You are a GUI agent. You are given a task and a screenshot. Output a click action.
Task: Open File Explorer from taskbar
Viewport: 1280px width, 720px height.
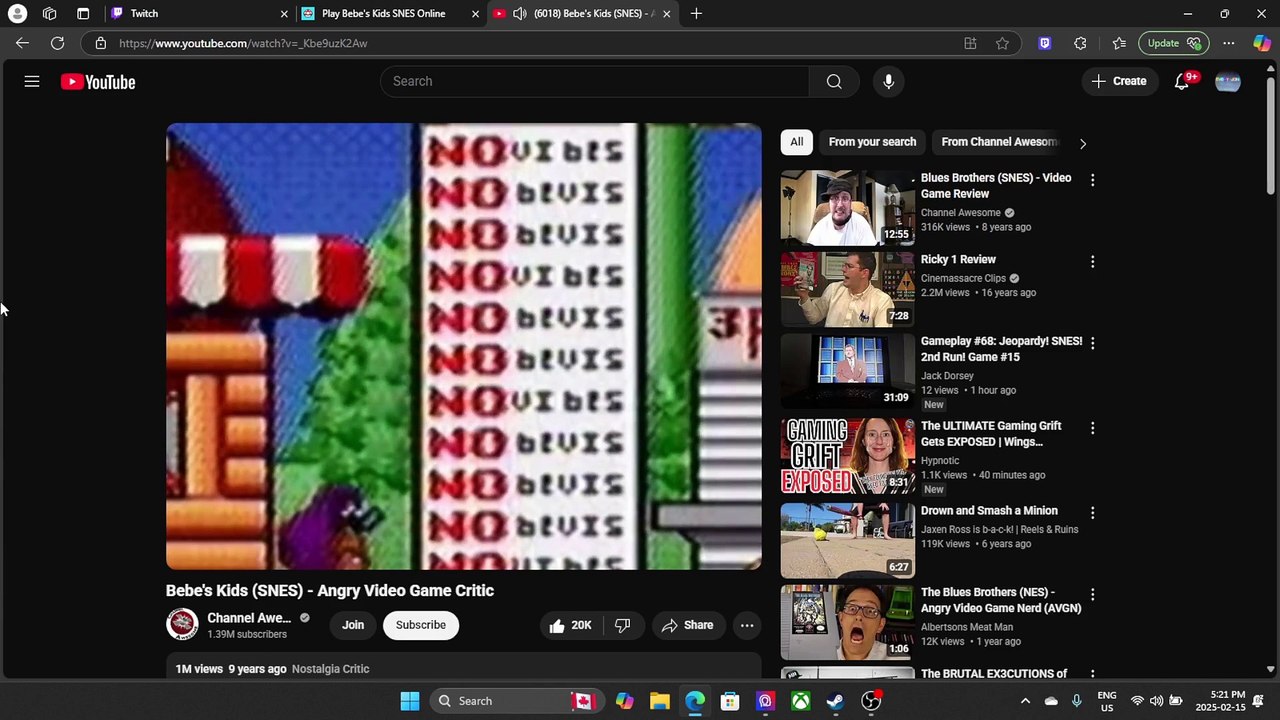coord(660,701)
